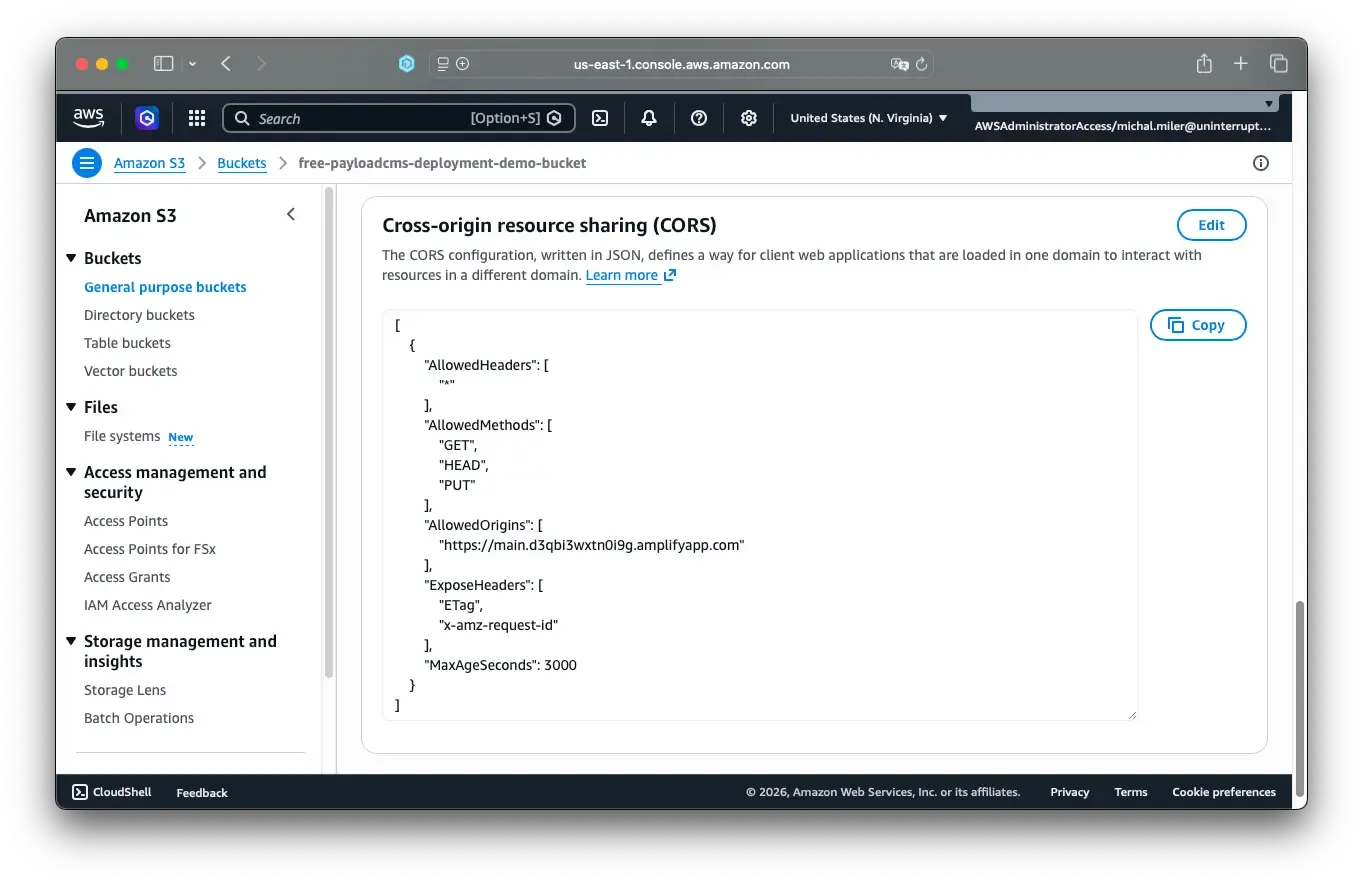Click the AWS search field

(398, 118)
